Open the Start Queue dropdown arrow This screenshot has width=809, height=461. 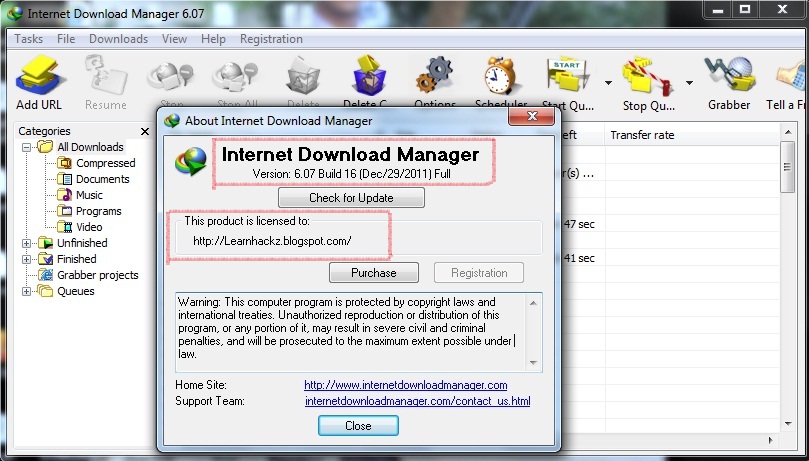[608, 83]
